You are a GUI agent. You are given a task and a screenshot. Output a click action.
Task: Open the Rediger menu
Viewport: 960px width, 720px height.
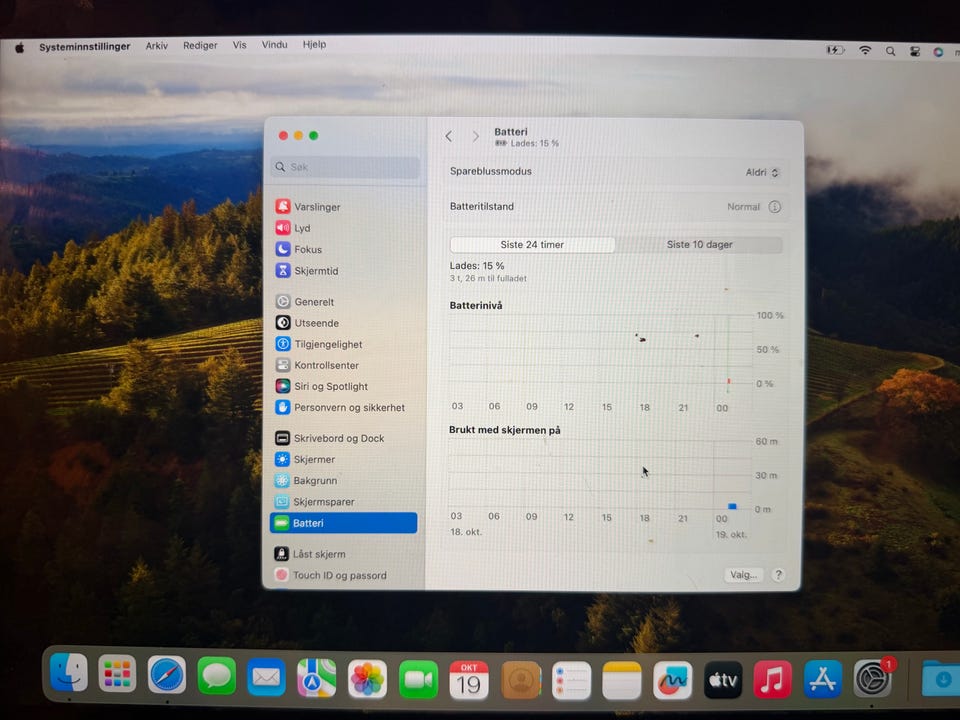[200, 45]
